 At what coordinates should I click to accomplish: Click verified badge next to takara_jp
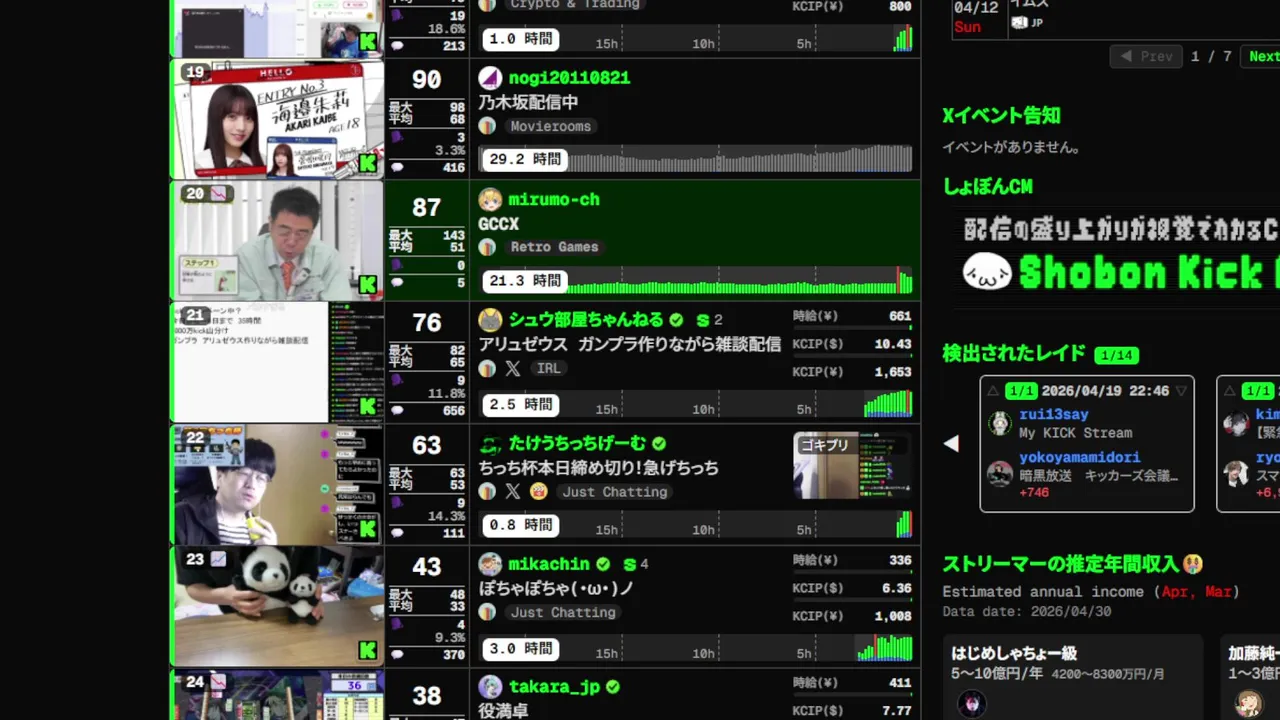click(x=613, y=687)
